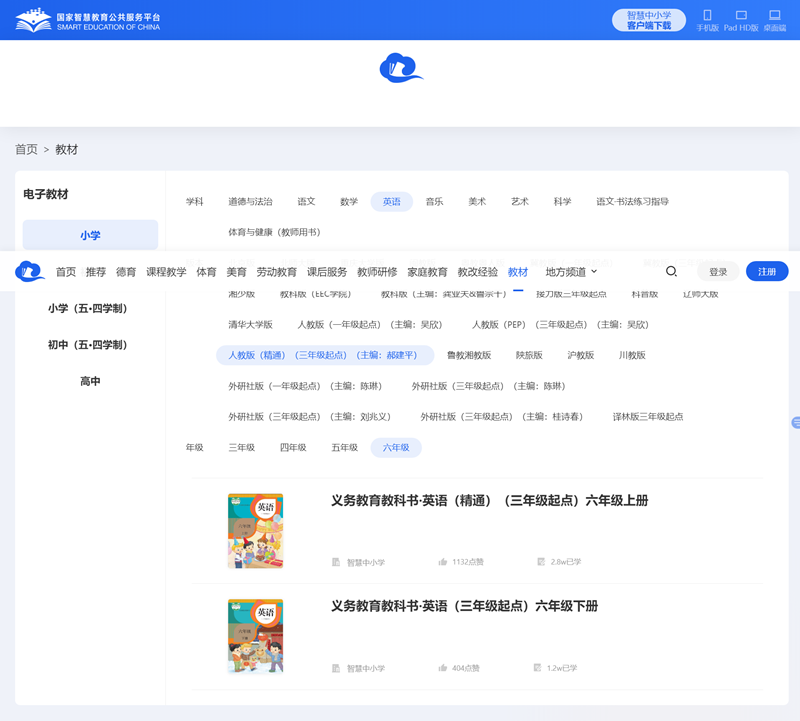The image size is (800, 721).
Task: Select 初中（五·四学制） in the sidebar
Action: click(x=88, y=345)
